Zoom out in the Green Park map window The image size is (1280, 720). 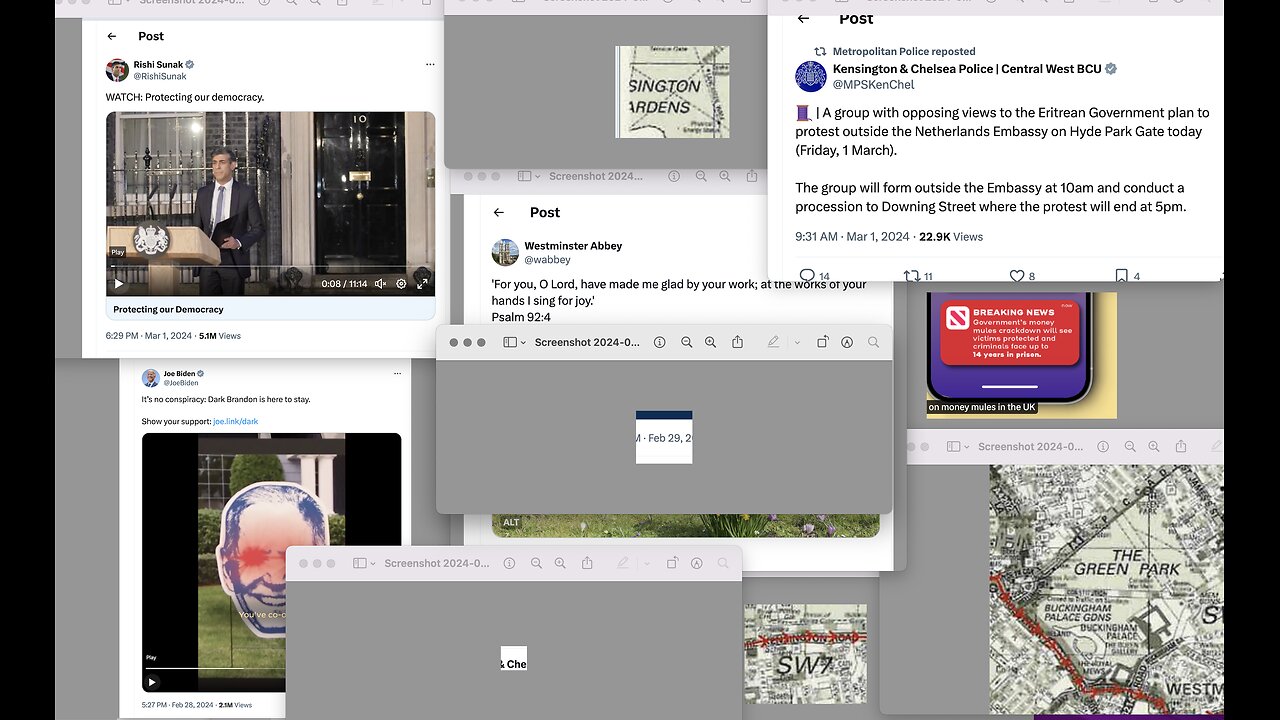click(1131, 447)
